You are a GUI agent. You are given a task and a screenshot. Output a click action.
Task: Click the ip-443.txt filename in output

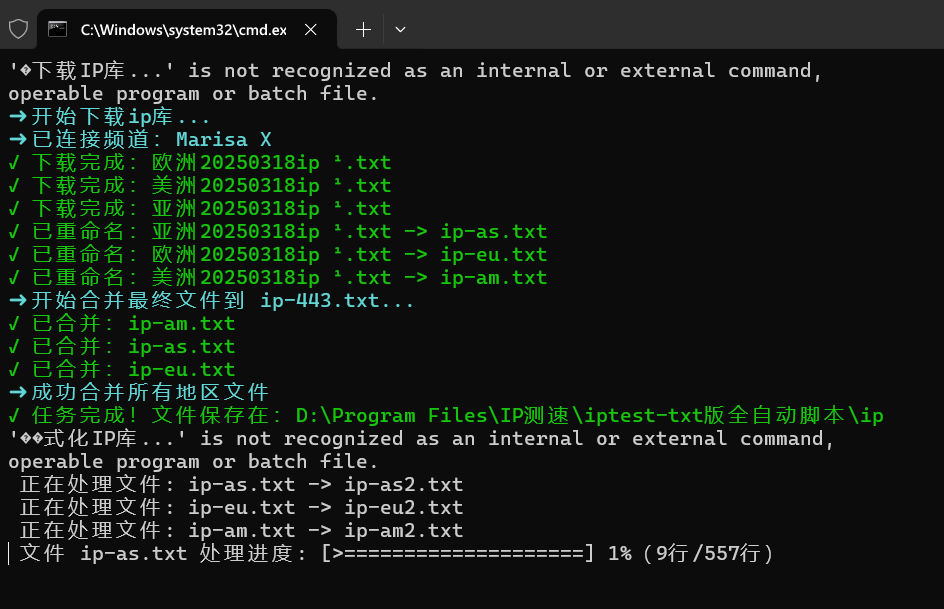(x=320, y=300)
